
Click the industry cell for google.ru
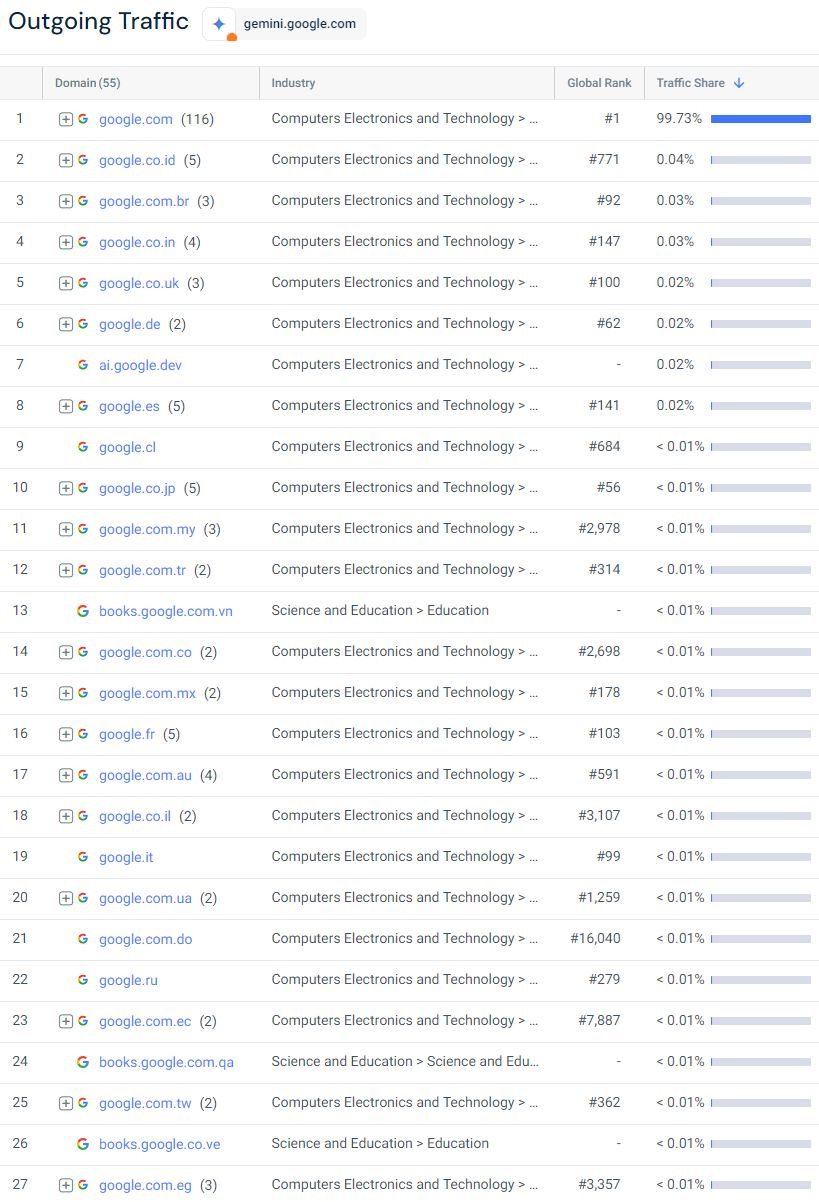pos(405,979)
